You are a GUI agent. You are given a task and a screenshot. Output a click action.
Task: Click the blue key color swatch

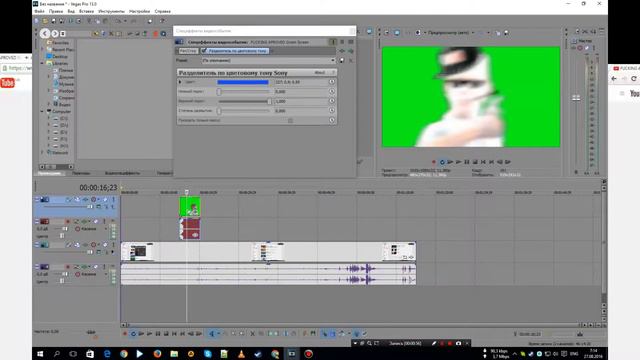pyautogui.click(x=243, y=82)
